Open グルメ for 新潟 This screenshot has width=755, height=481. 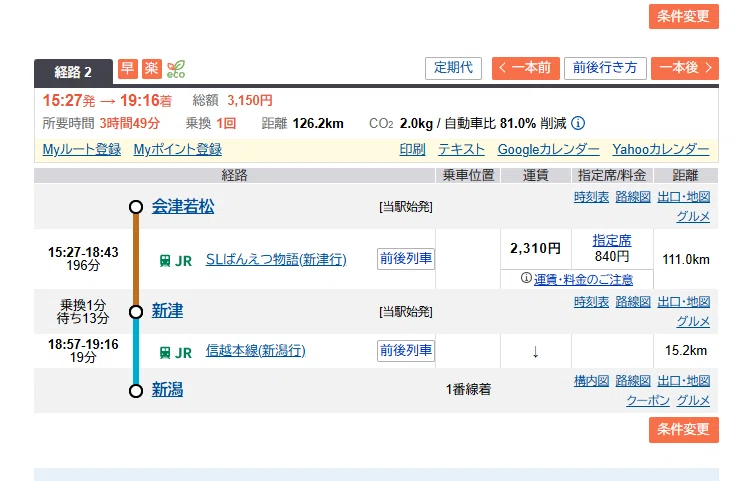coord(693,400)
